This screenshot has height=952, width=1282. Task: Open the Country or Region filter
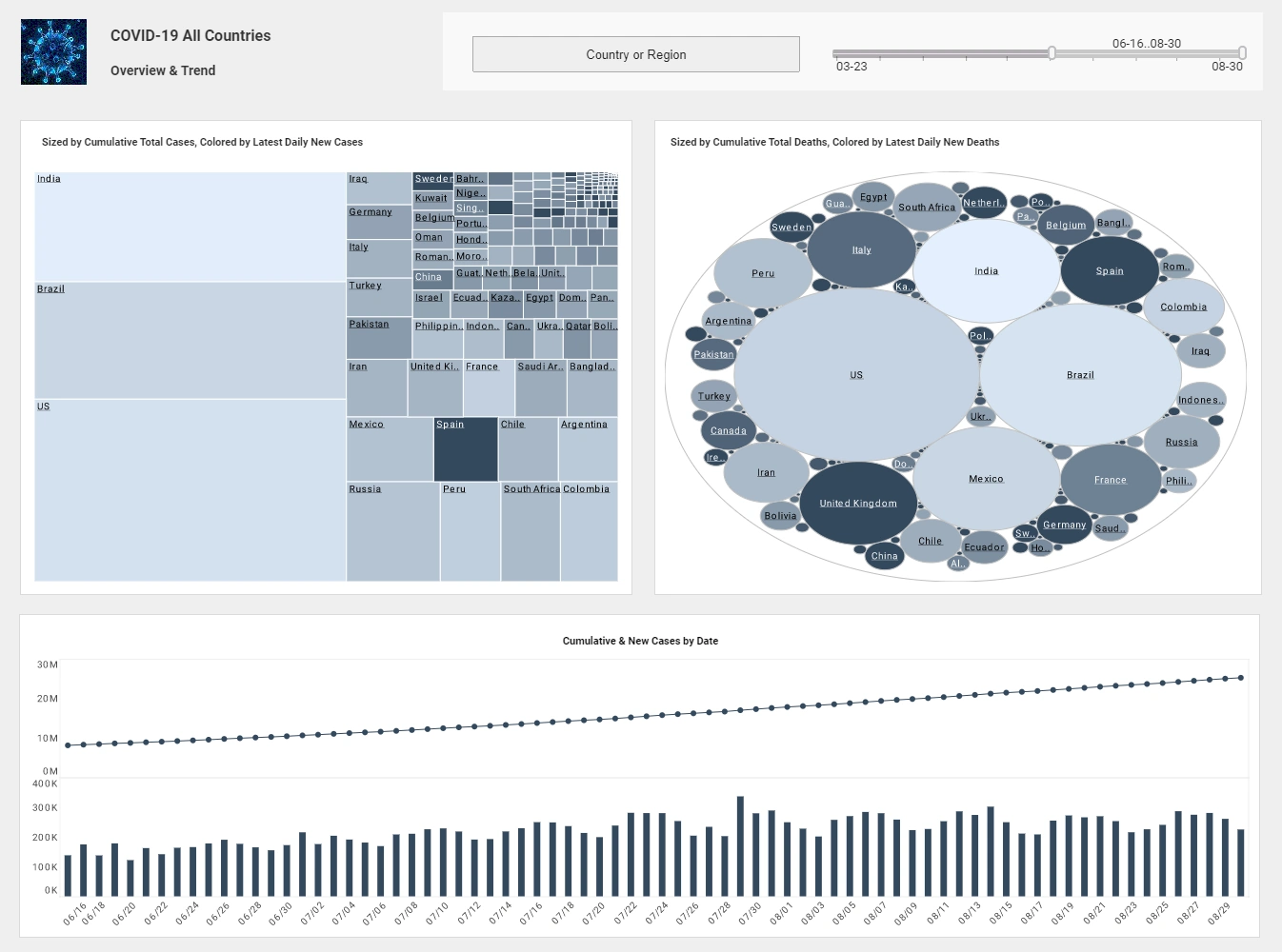(x=635, y=54)
